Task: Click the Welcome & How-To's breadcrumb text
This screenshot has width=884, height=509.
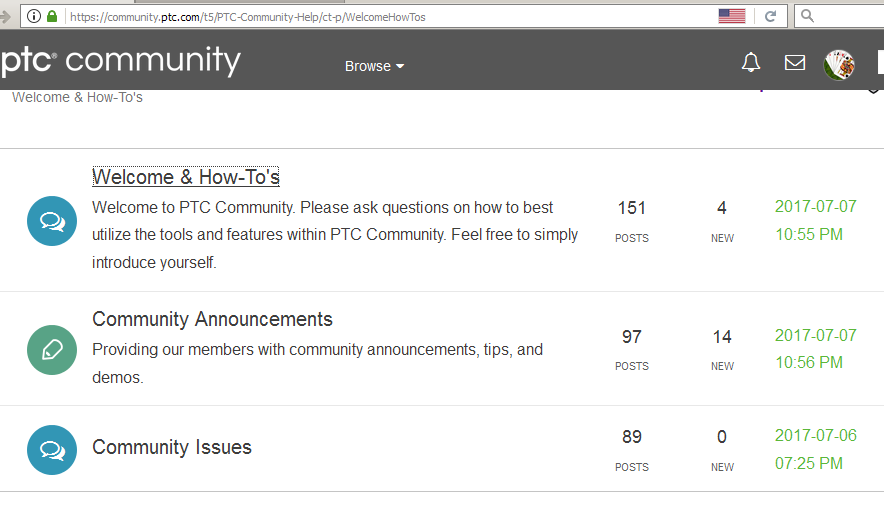Action: (x=77, y=97)
